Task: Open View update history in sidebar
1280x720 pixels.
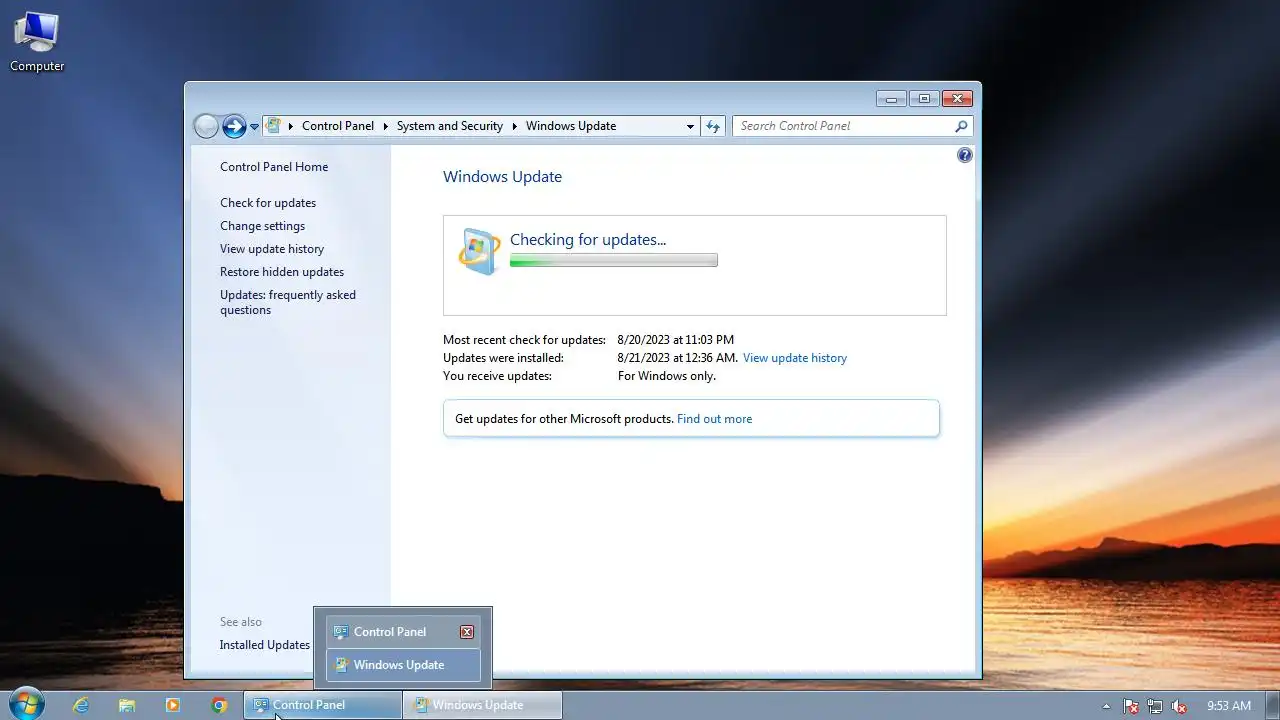Action: click(272, 249)
